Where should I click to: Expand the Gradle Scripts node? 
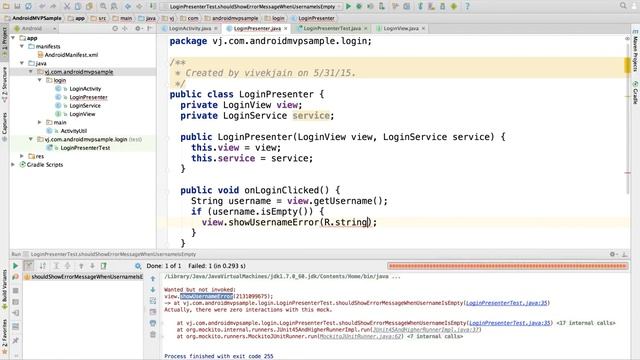click(13, 164)
